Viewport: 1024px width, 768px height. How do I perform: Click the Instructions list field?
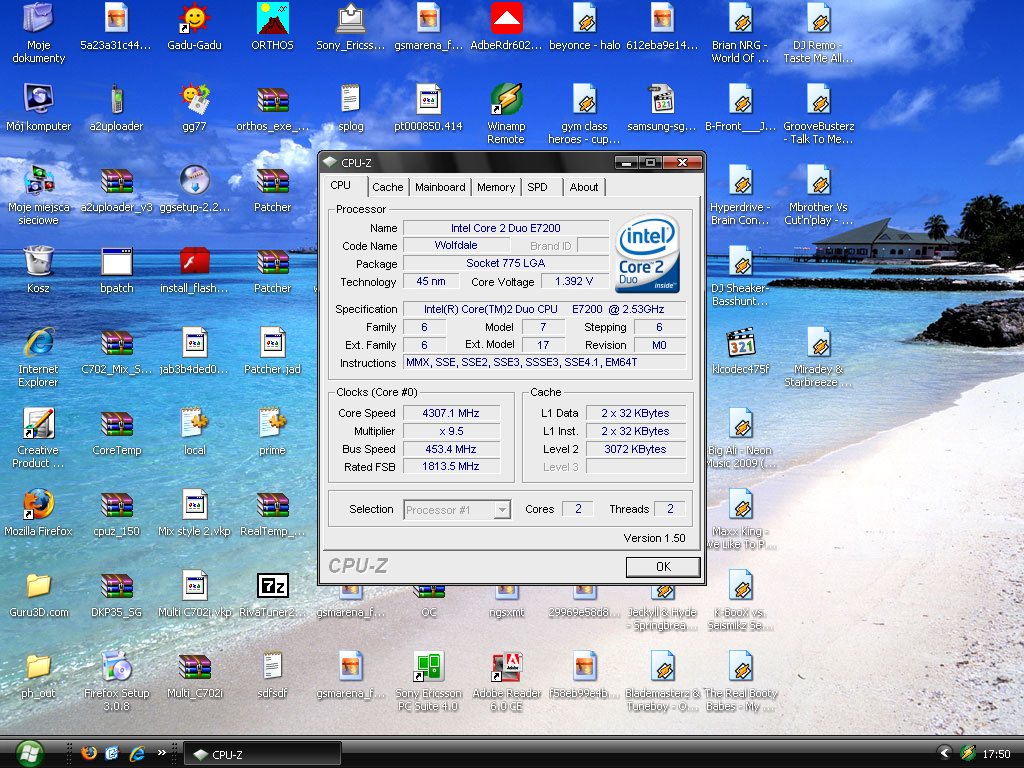(545, 362)
